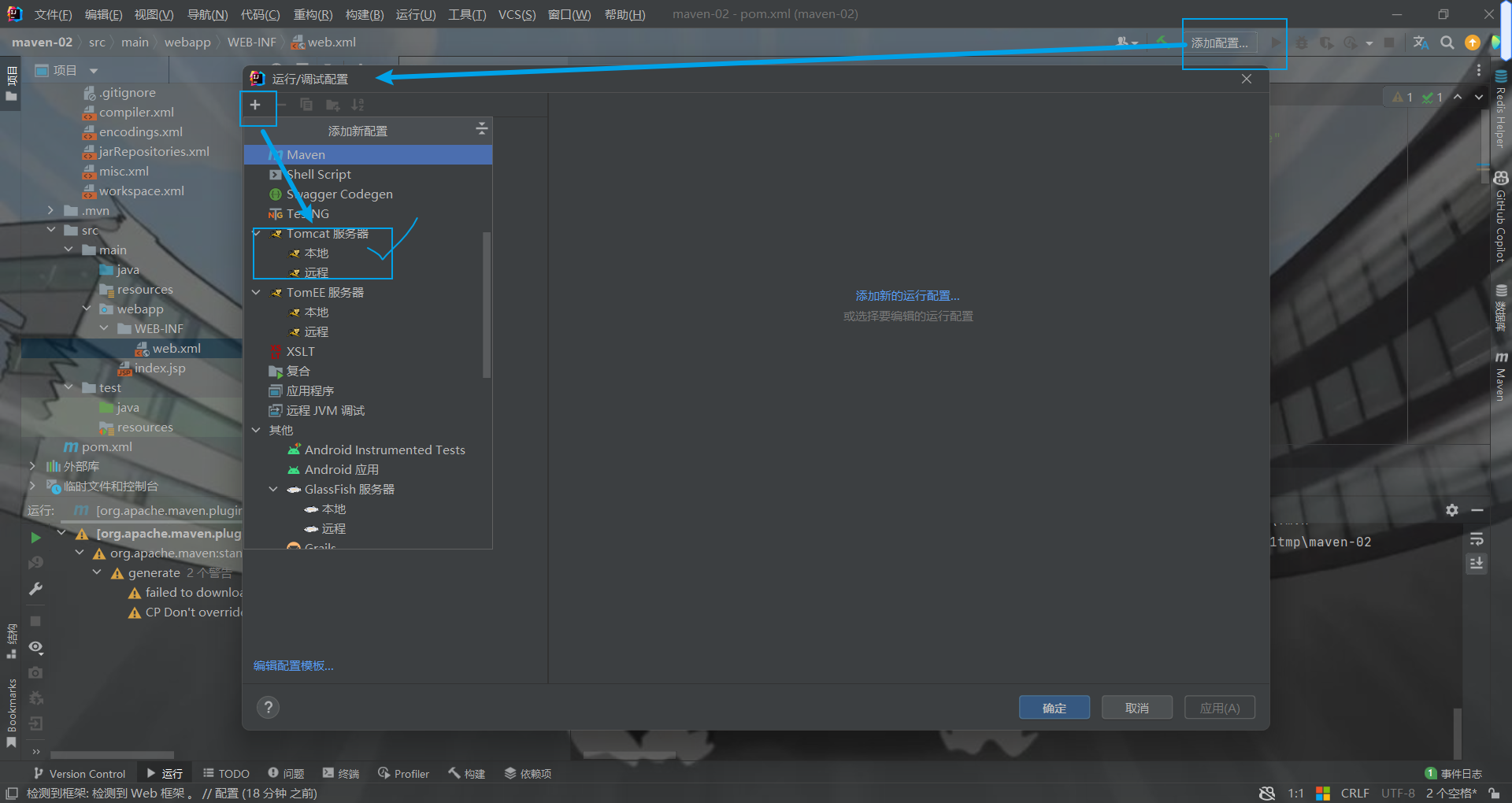Screen dimensions: 1512x803
Task: Hide the Run panel with minus icon
Action: point(1477,510)
